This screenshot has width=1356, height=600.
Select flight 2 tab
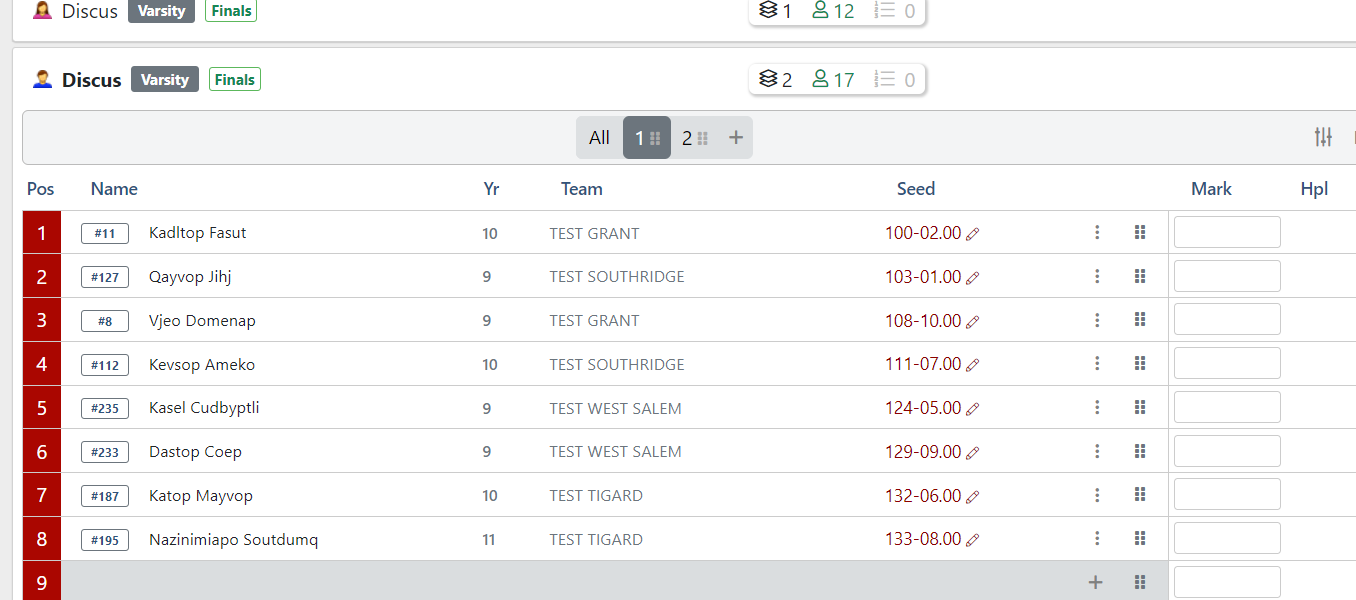pyautogui.click(x=694, y=138)
